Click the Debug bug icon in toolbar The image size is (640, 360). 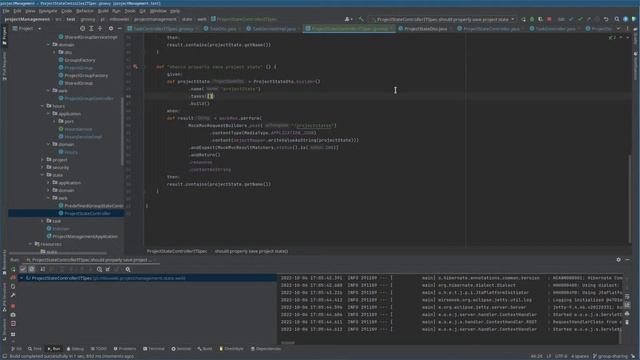click(532, 19)
